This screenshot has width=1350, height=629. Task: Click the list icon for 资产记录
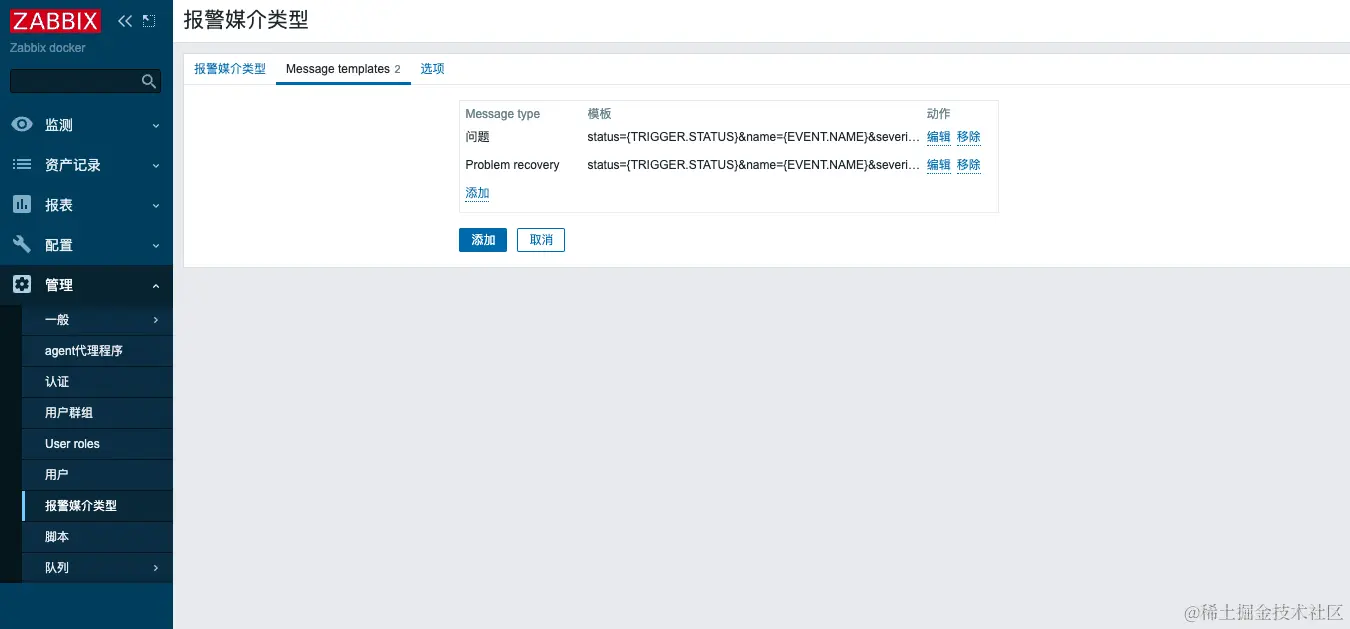tap(22, 165)
